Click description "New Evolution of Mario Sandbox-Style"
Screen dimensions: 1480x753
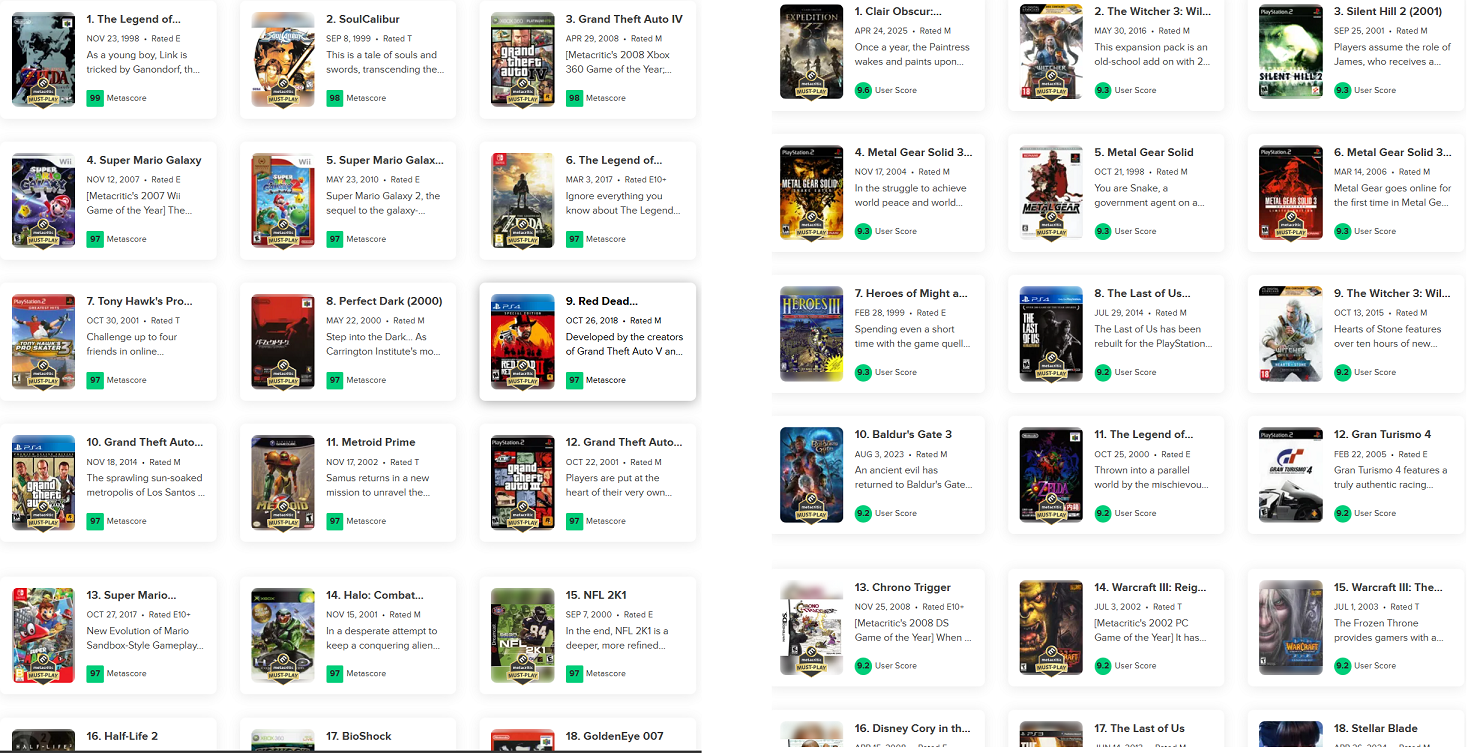coord(145,638)
